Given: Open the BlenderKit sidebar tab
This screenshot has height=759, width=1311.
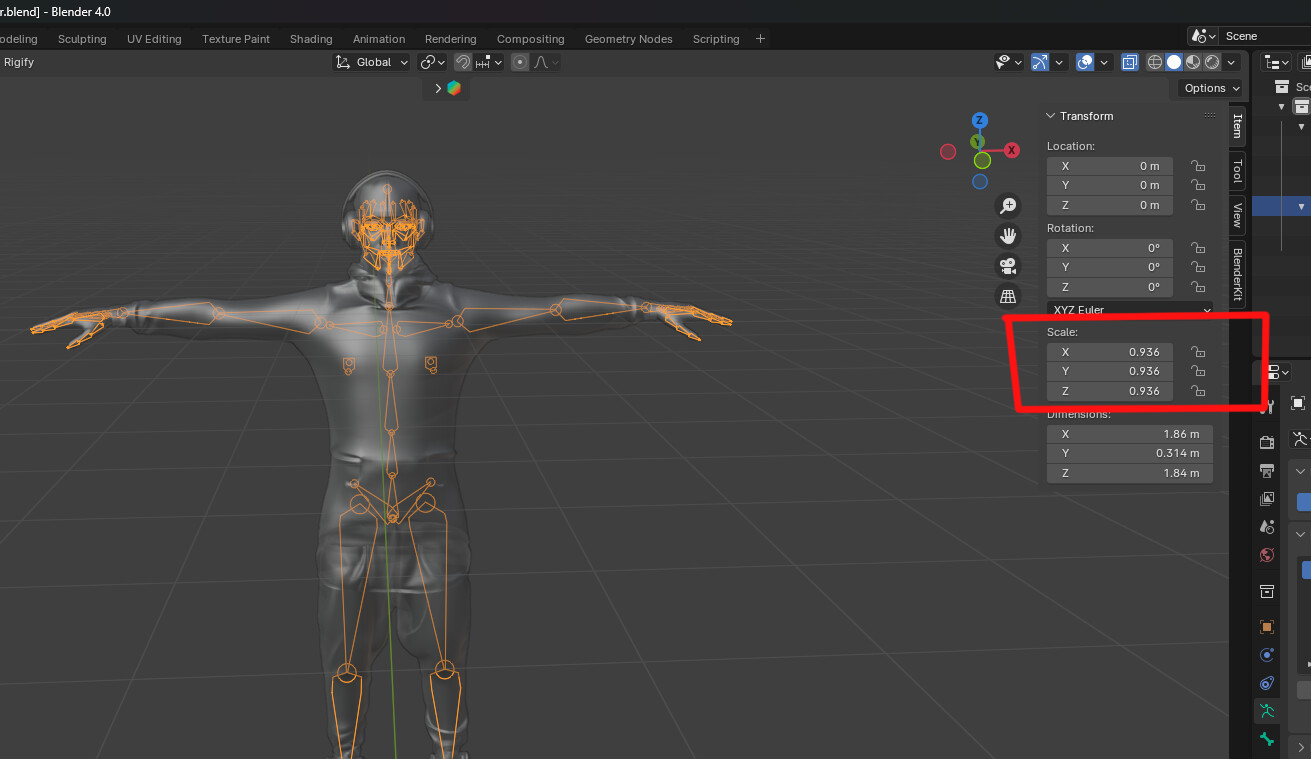Looking at the screenshot, I should (1237, 273).
